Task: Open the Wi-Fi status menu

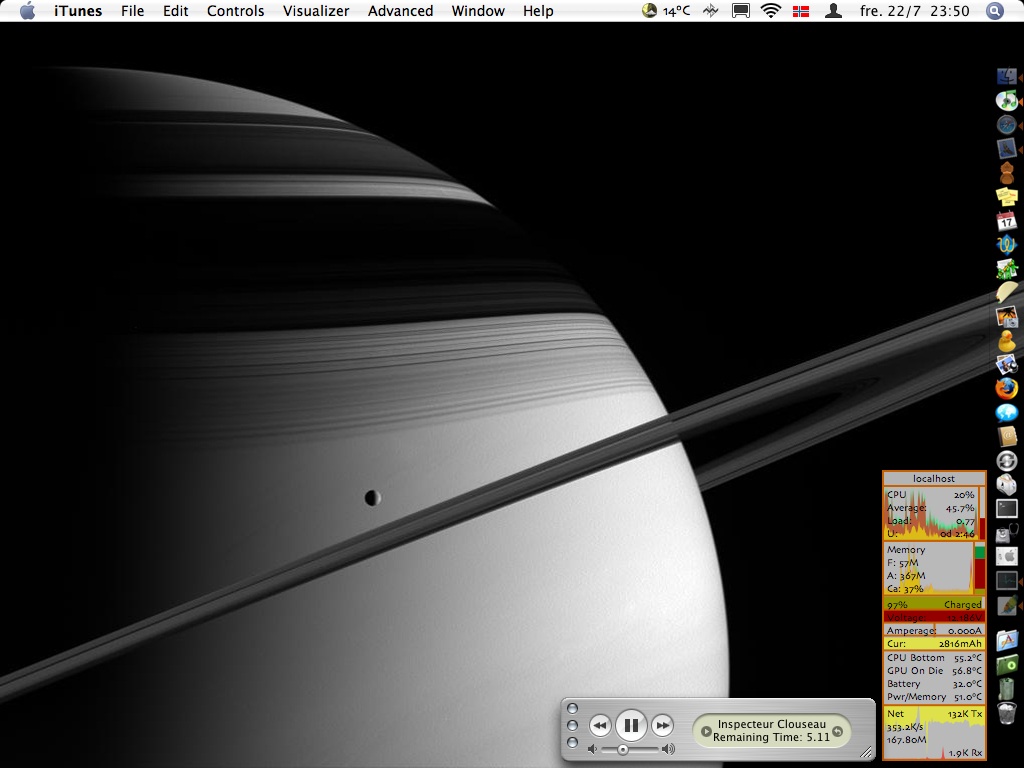Action: click(770, 11)
